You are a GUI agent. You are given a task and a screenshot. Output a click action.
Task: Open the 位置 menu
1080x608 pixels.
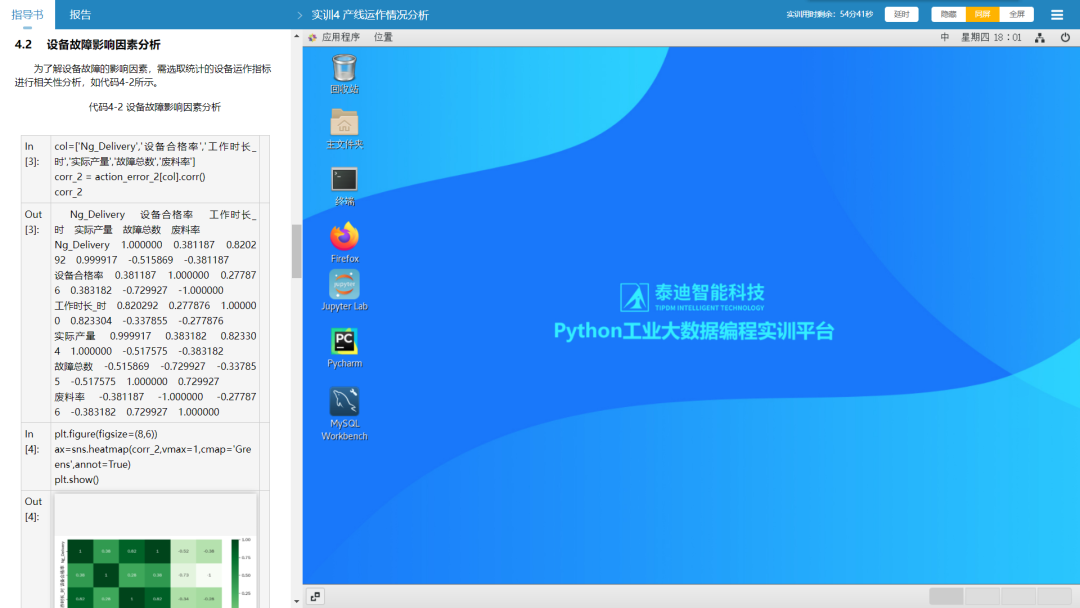point(383,37)
